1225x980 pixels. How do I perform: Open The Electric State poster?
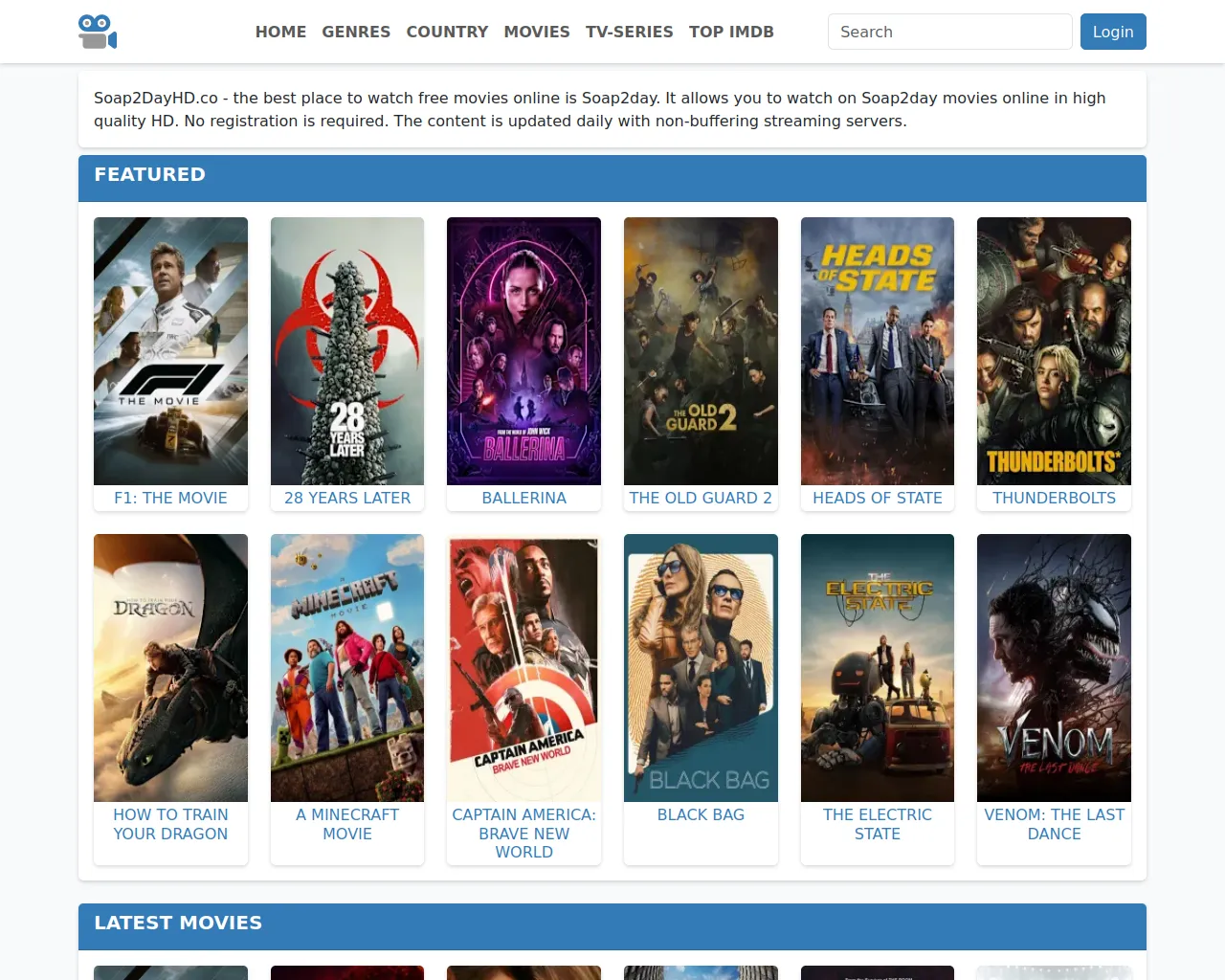[878, 668]
